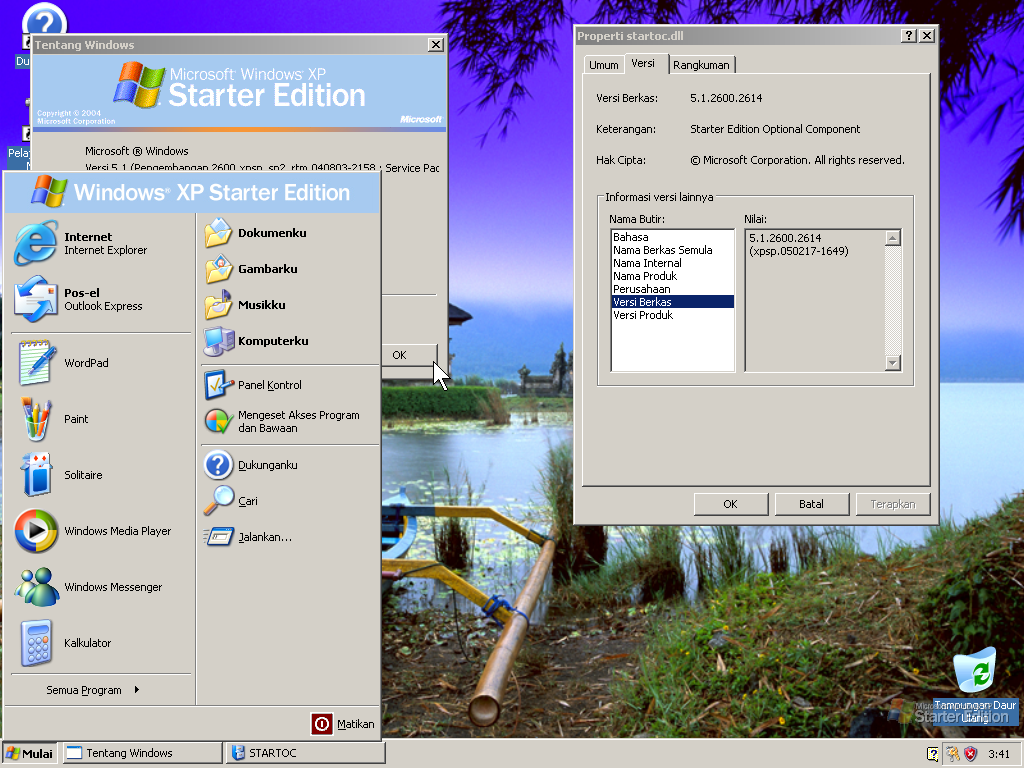1024x768 pixels.
Task: Close the Properti startoc.dll window
Action: coord(927,36)
